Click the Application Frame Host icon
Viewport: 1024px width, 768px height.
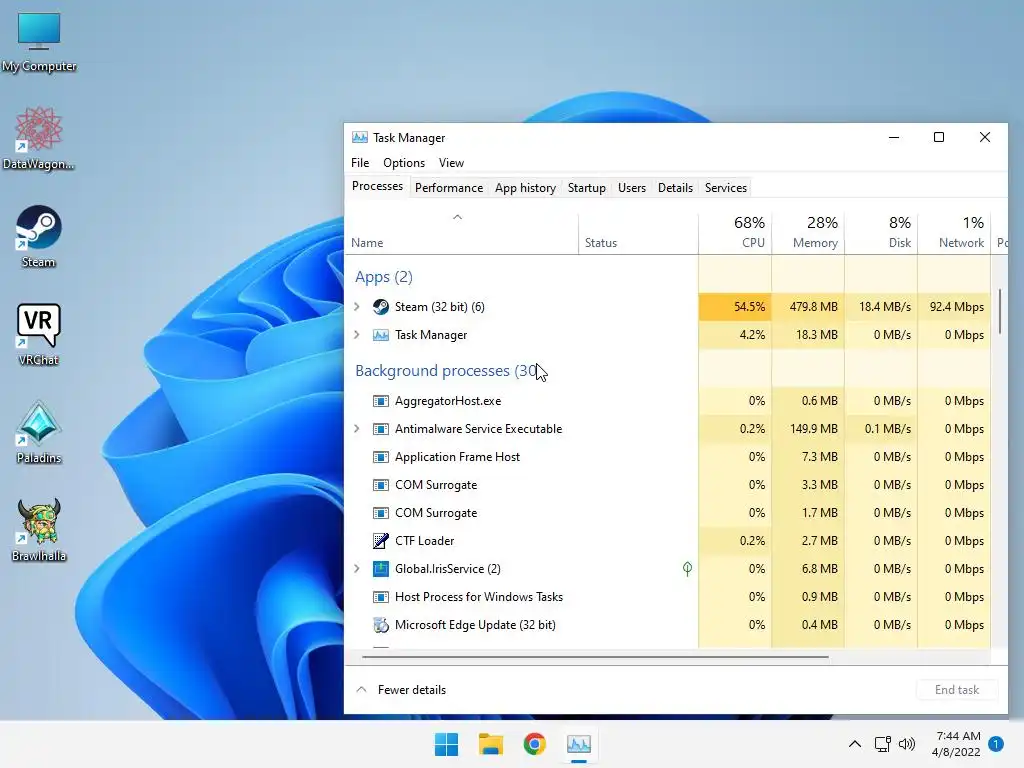tap(381, 457)
